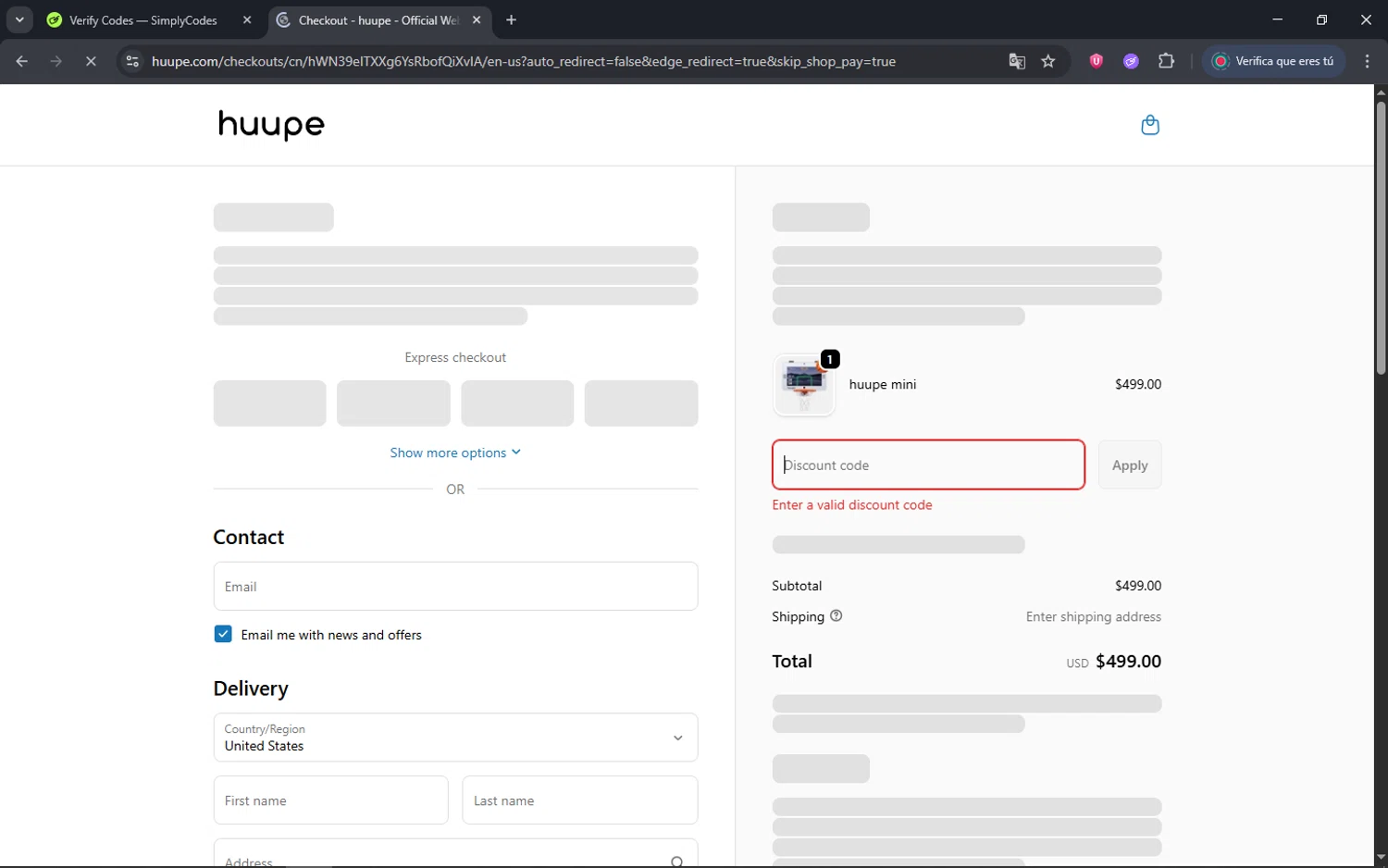
Task: Focus the First name field
Action: click(330, 800)
